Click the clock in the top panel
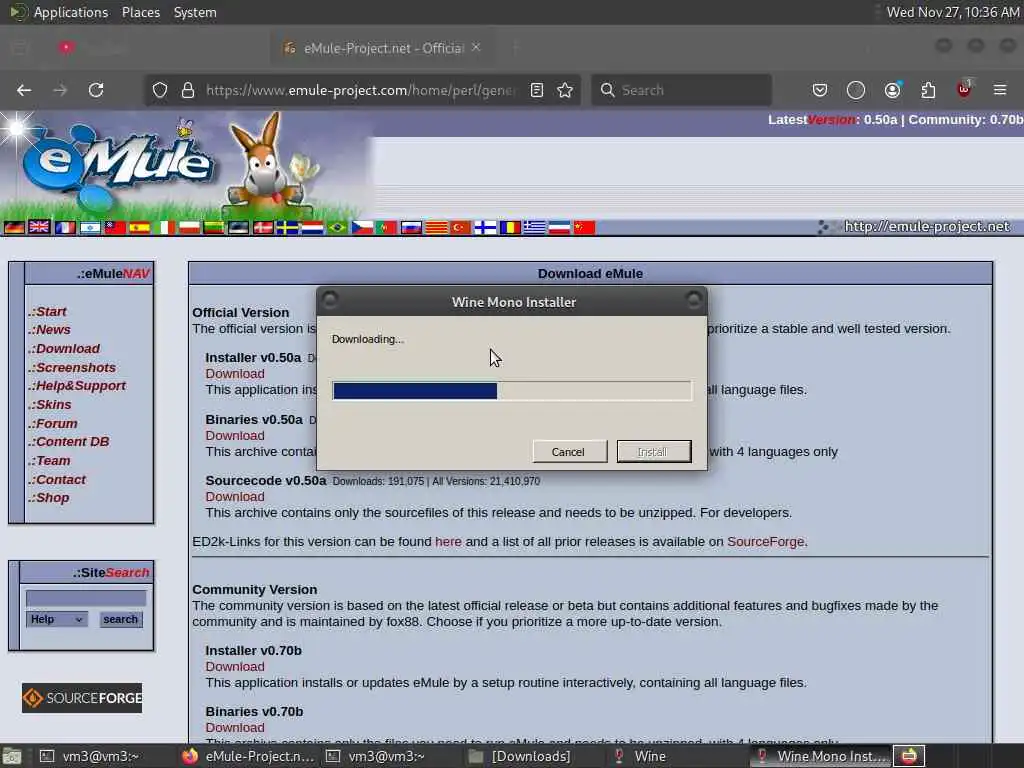 [952, 12]
